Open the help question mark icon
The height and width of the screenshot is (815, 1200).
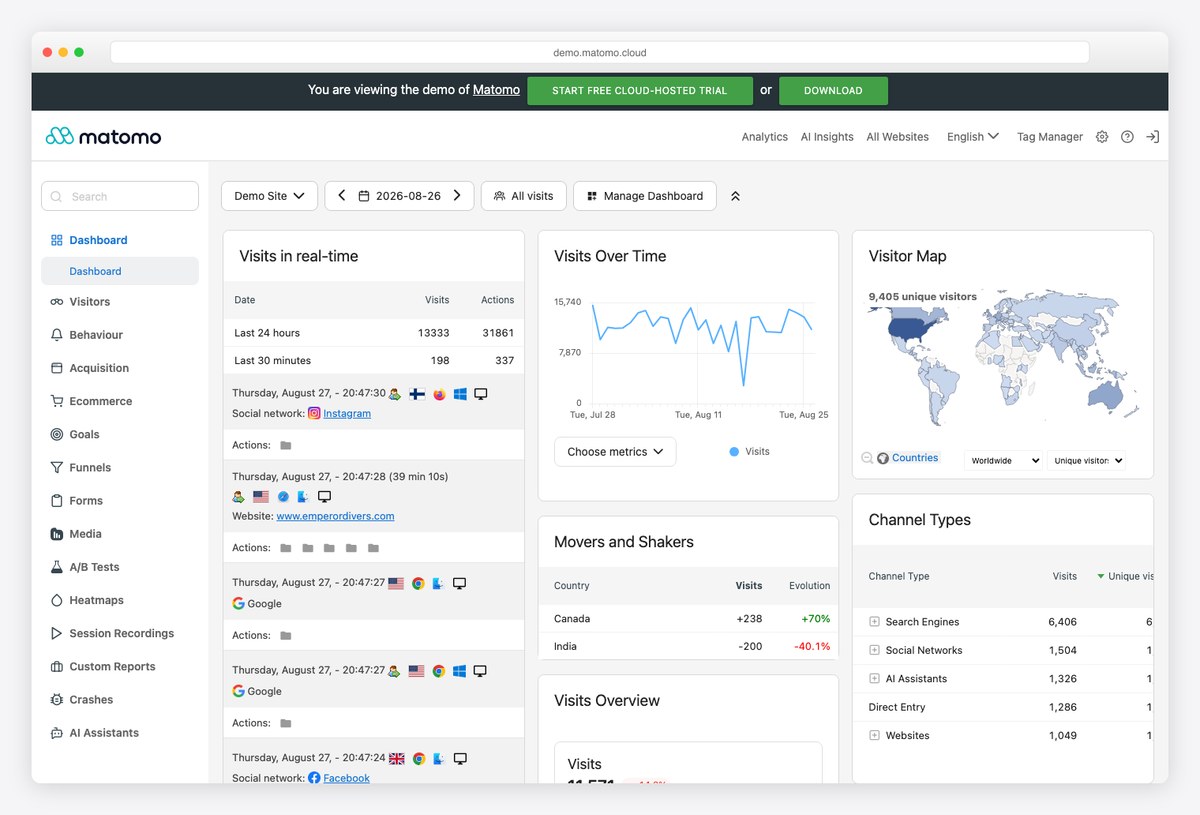click(1127, 137)
